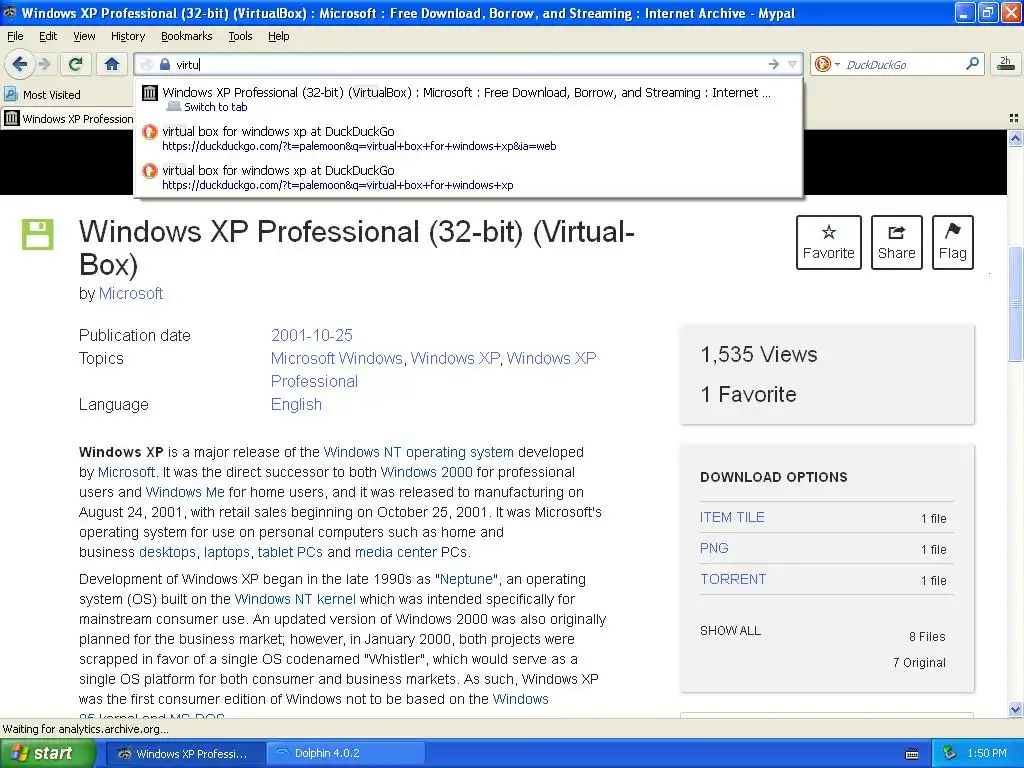Choose Switch to tab suggestion for Windows XP Professional
This screenshot has width=1024, height=768.
pos(468,99)
